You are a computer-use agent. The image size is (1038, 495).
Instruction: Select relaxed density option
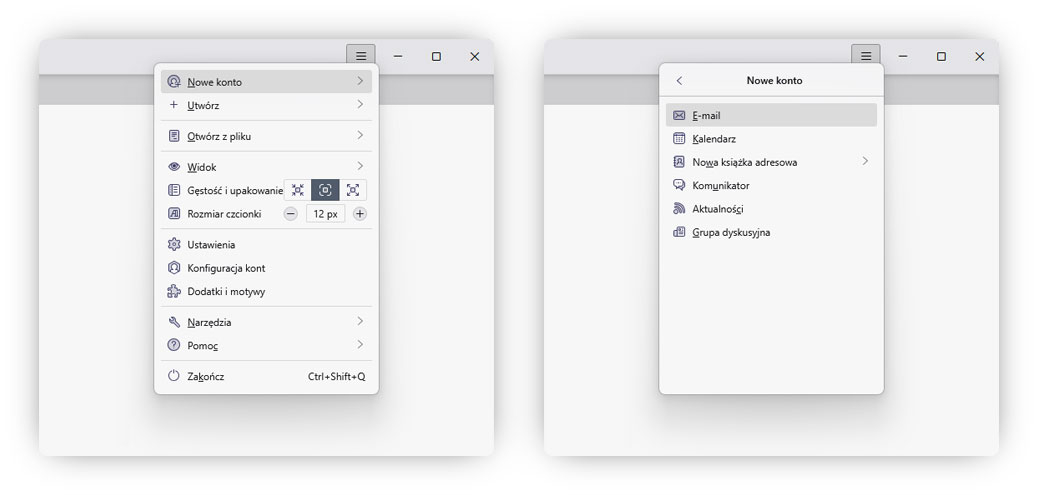point(353,190)
